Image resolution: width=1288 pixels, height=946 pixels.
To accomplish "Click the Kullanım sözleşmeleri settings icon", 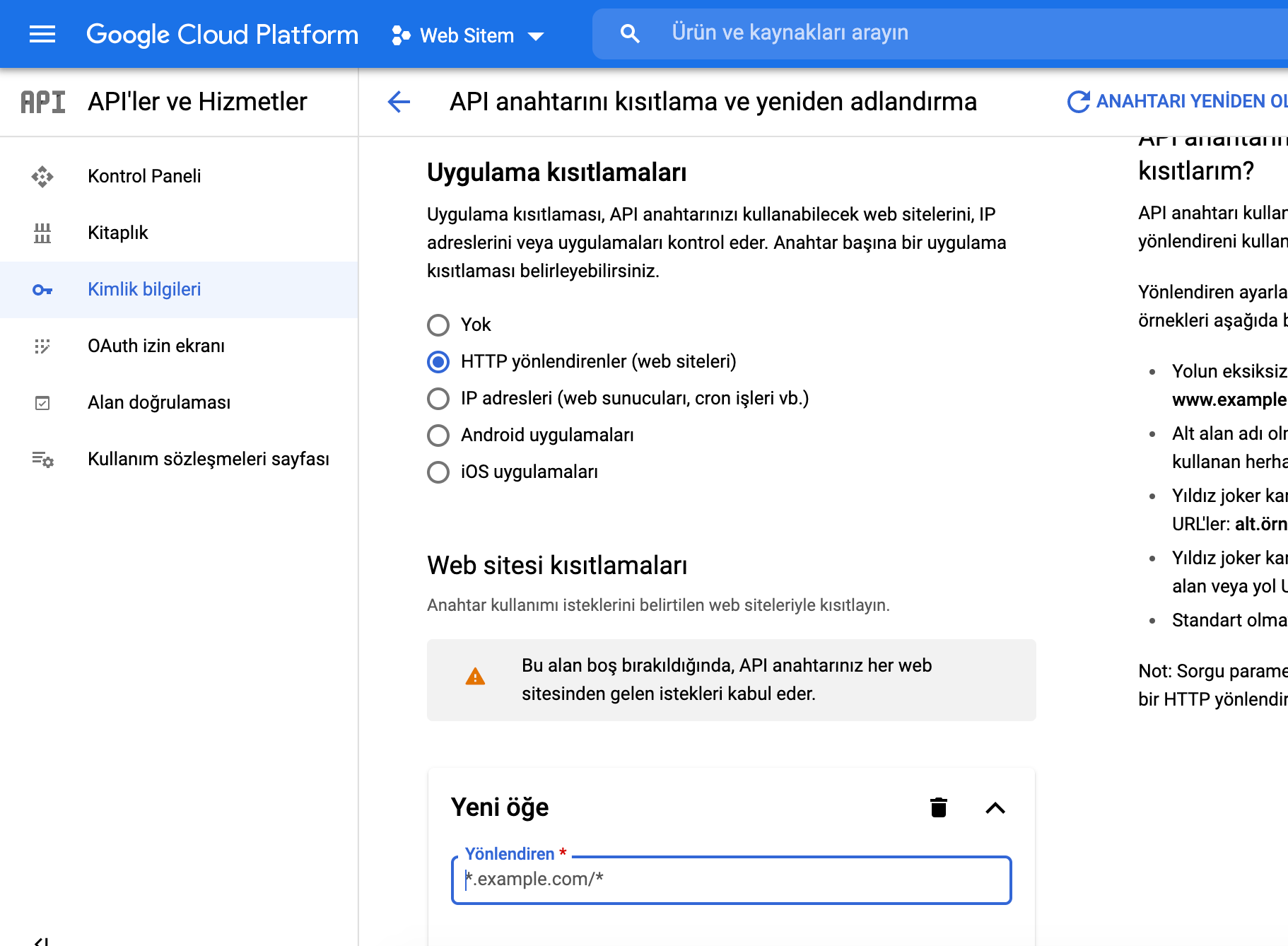I will [42, 460].
